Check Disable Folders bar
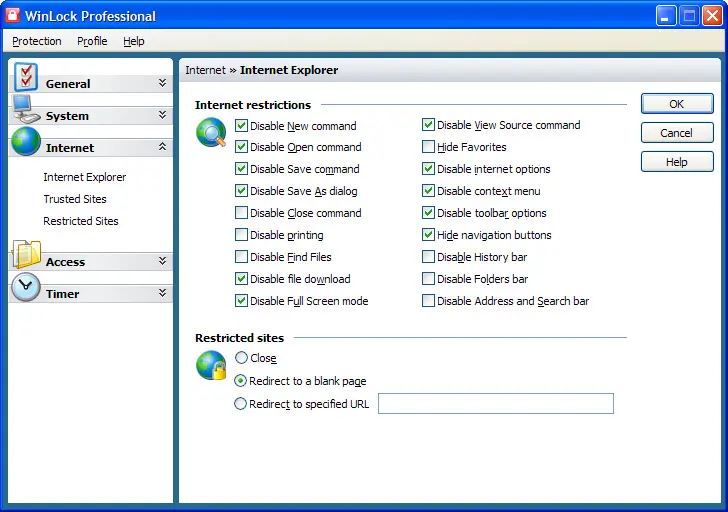 coord(428,279)
